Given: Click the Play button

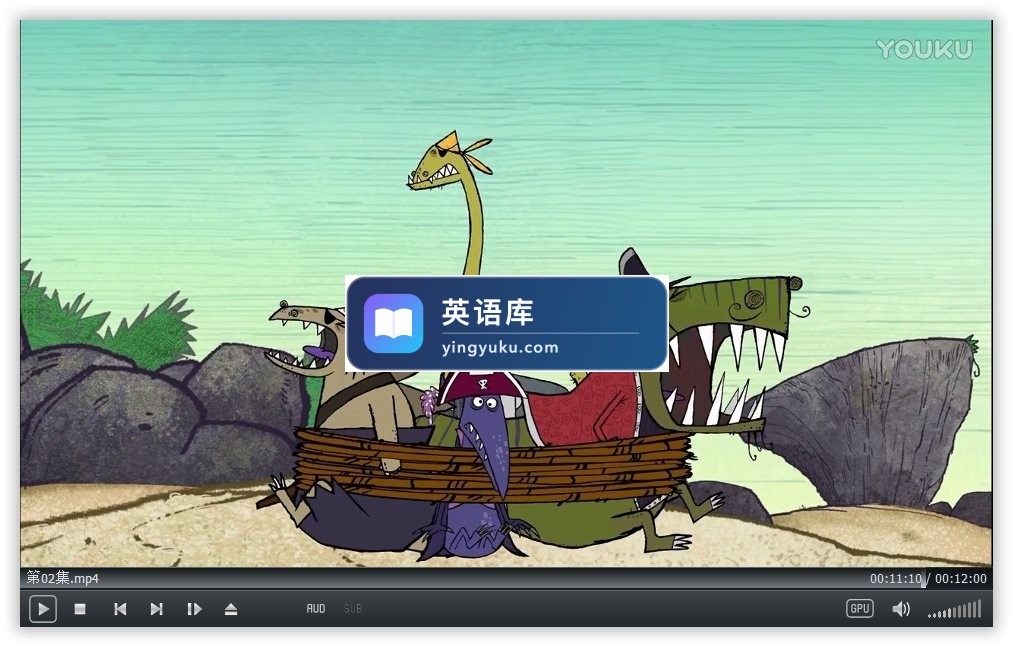Looking at the screenshot, I should point(43,609).
